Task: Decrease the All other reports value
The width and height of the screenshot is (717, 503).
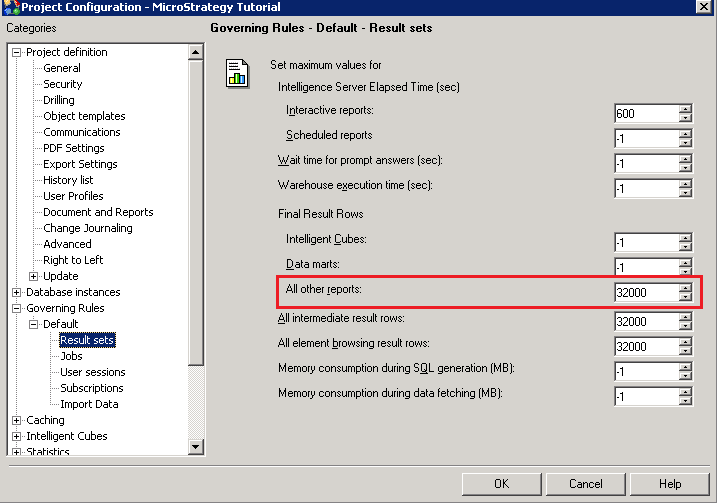Action: click(x=685, y=297)
